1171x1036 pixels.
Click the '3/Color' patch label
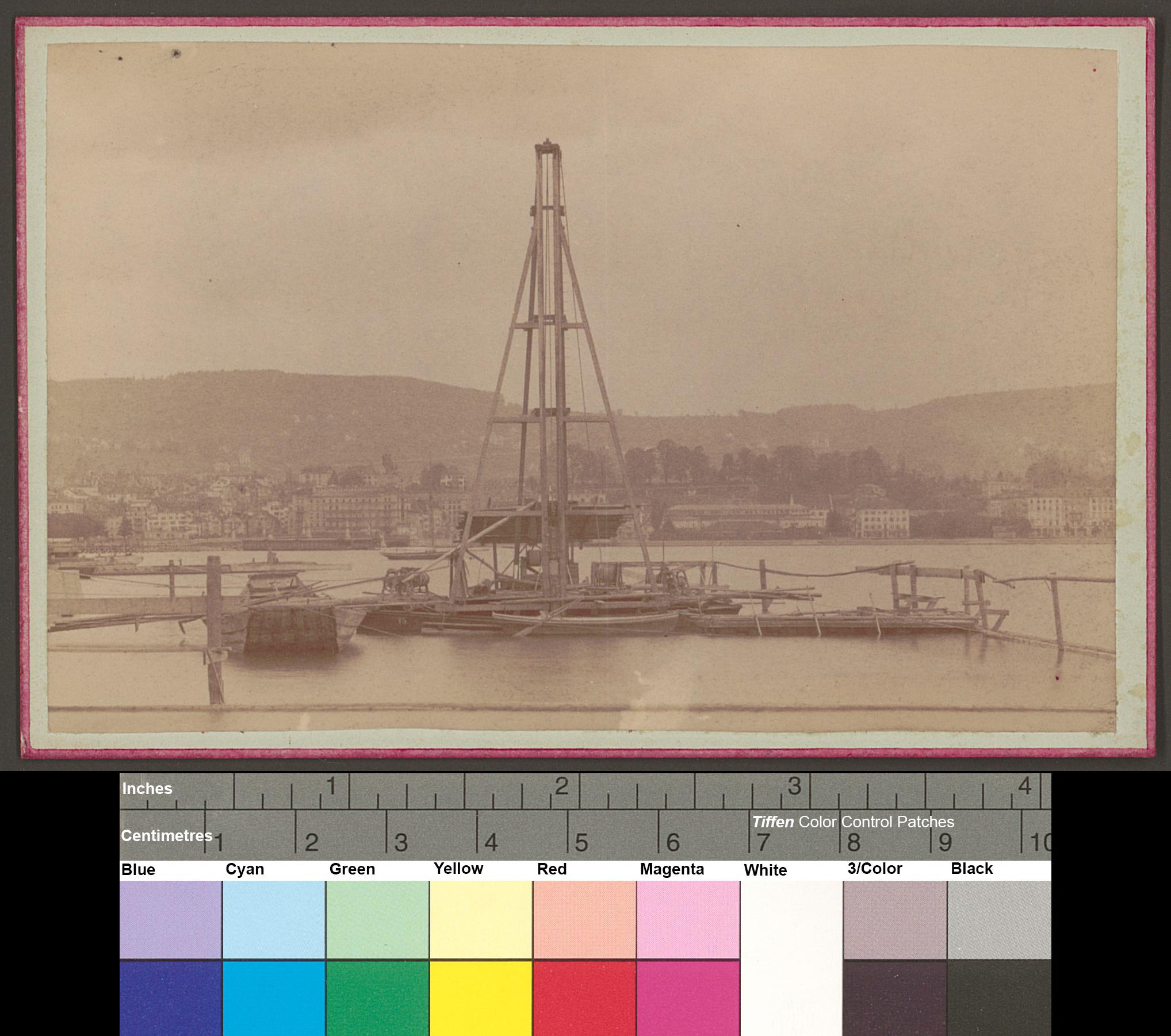coord(875,869)
